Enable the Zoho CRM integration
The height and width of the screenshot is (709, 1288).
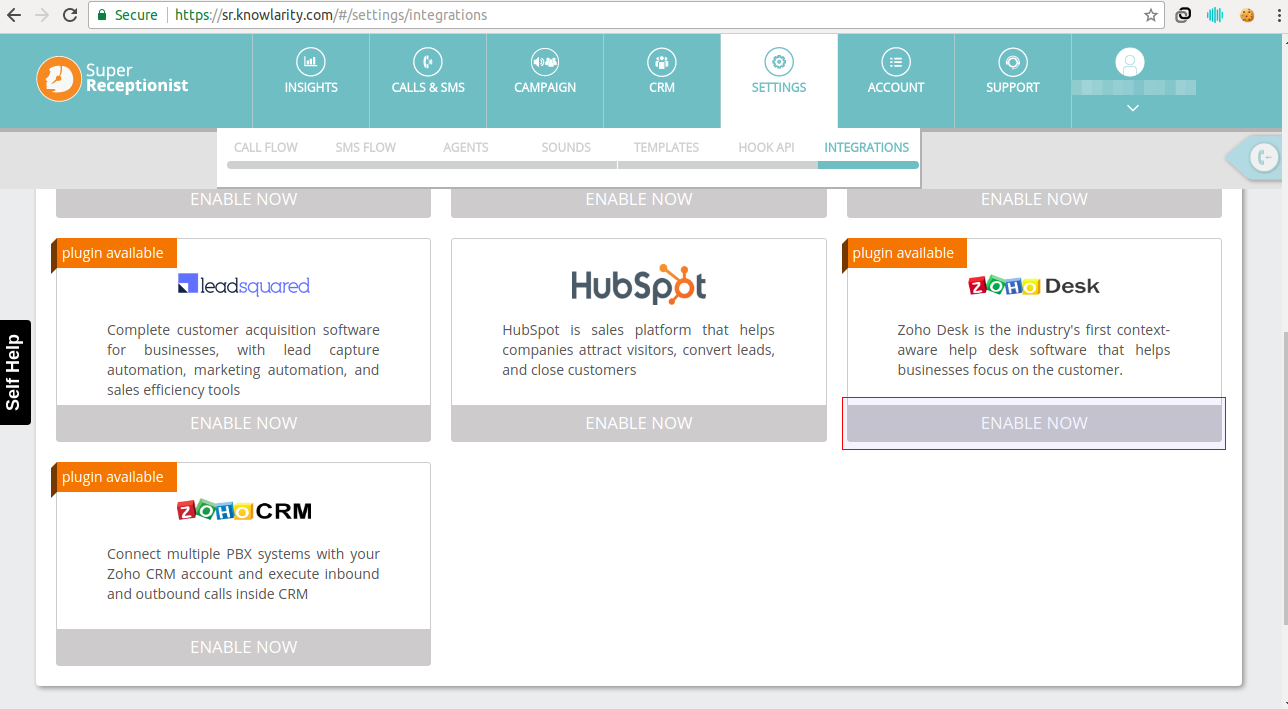(x=244, y=647)
